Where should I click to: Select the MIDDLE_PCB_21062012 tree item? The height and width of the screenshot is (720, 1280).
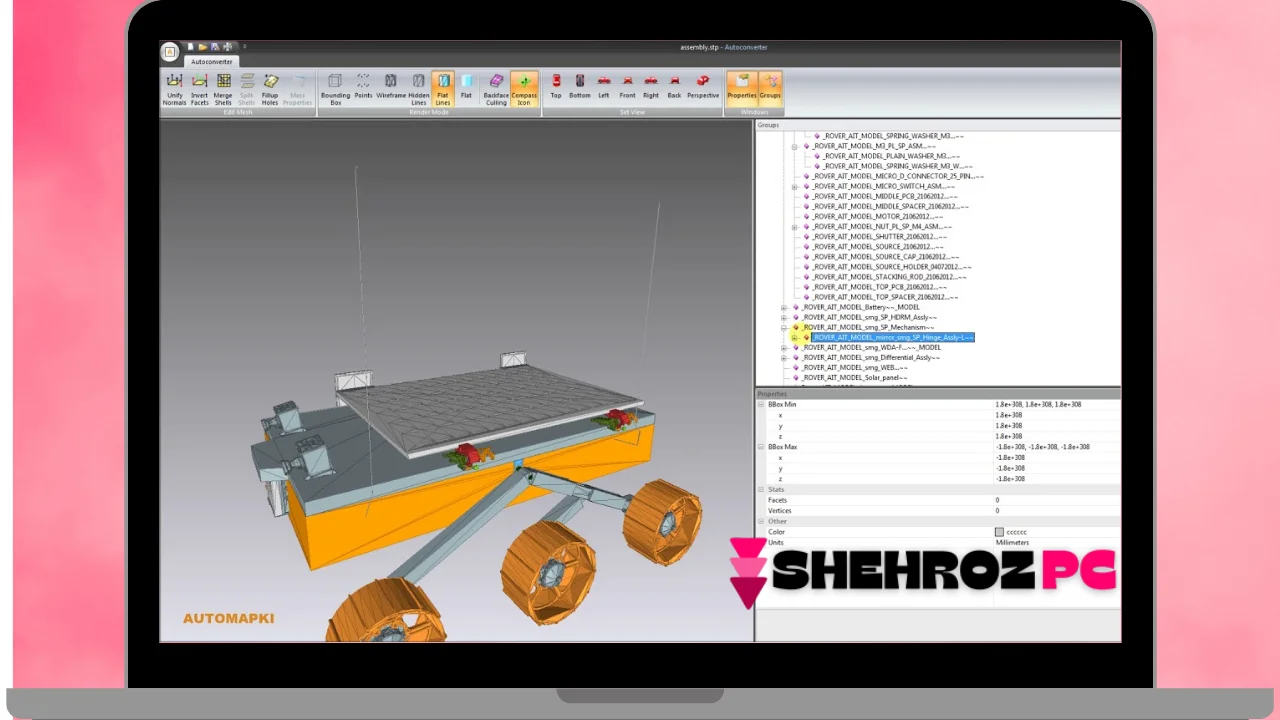[x=884, y=196]
